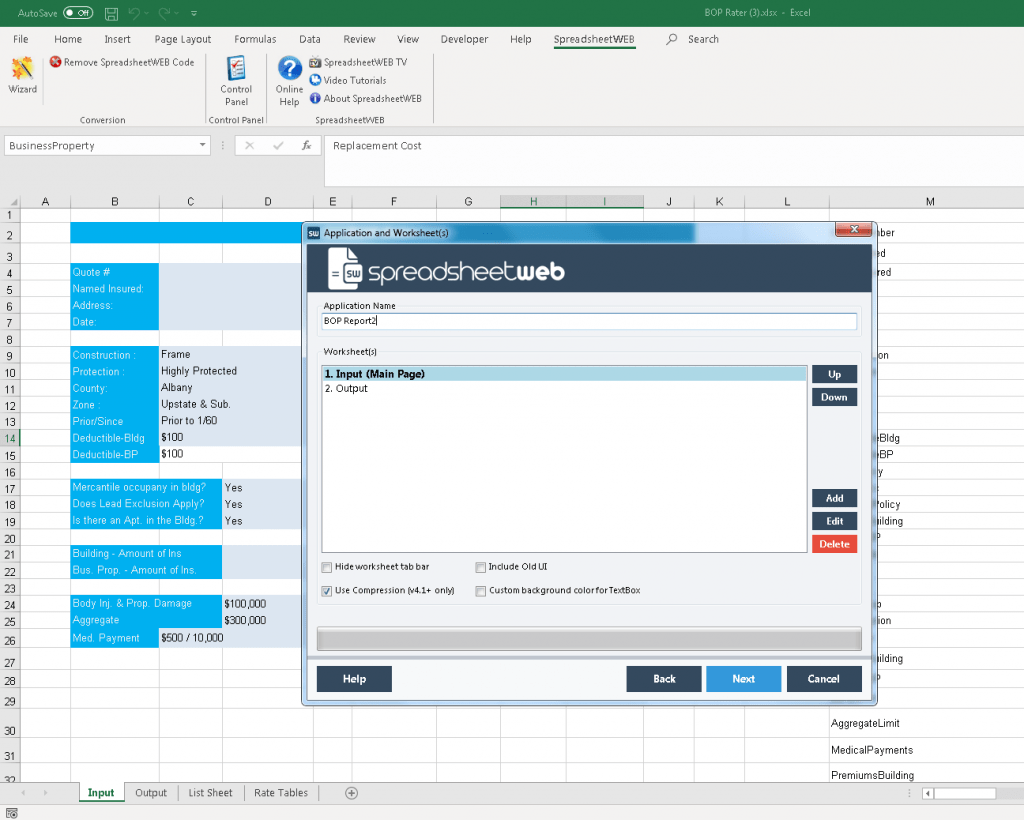1024x820 pixels.
Task: Toggle AutoSave switch
Action: (78, 13)
